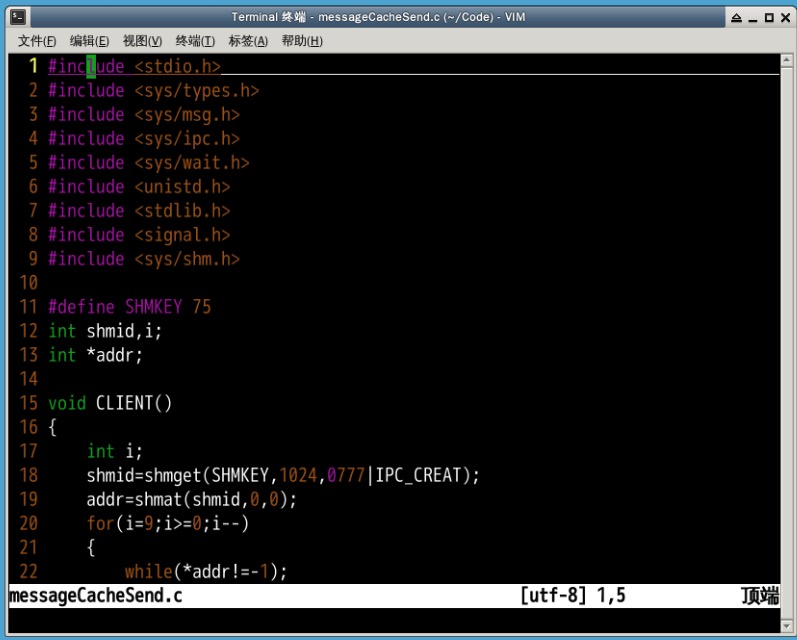Open the 编辑(E) menu
The image size is (797, 640).
(89, 41)
